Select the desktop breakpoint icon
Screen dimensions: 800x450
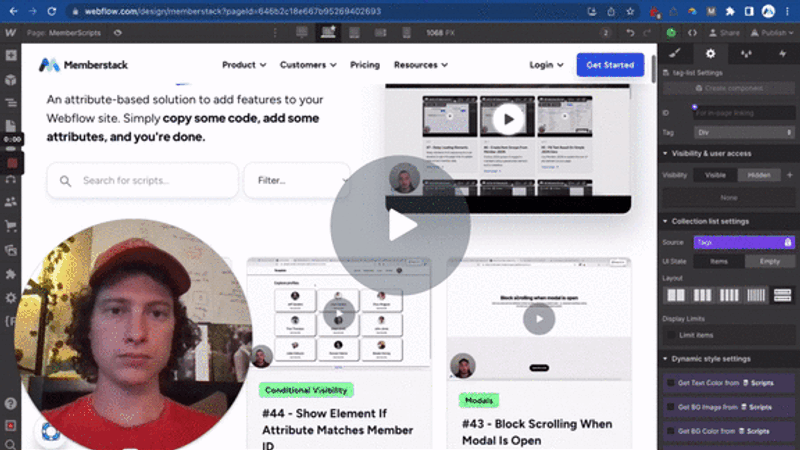click(x=302, y=33)
